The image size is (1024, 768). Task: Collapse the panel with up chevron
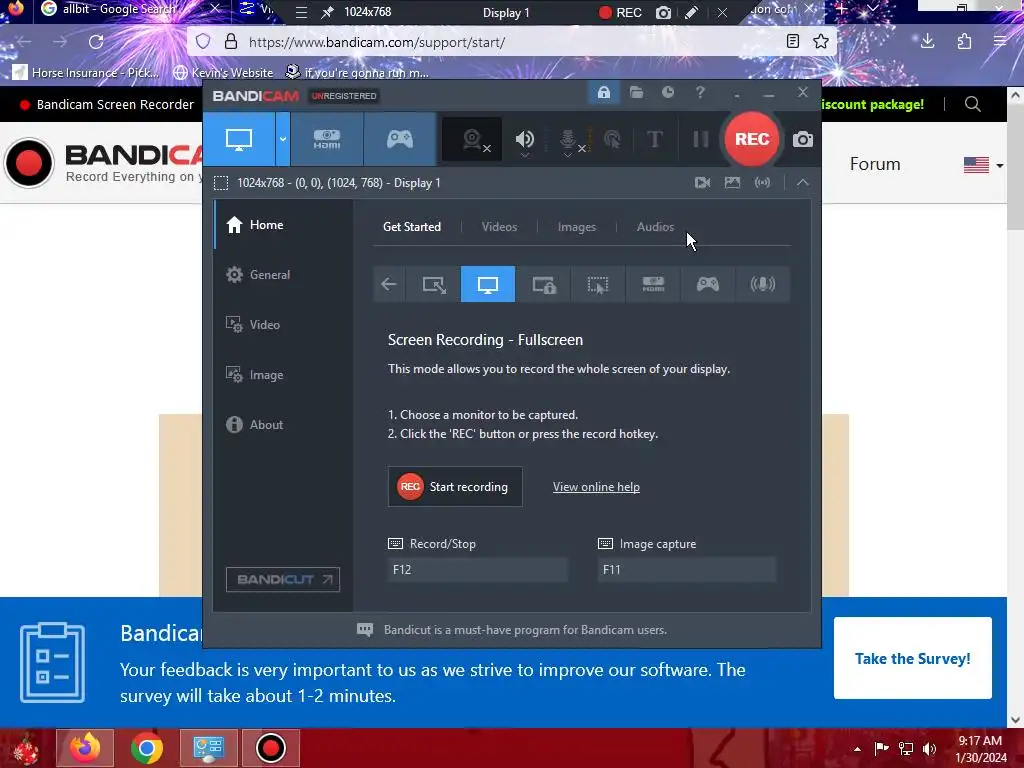click(803, 183)
